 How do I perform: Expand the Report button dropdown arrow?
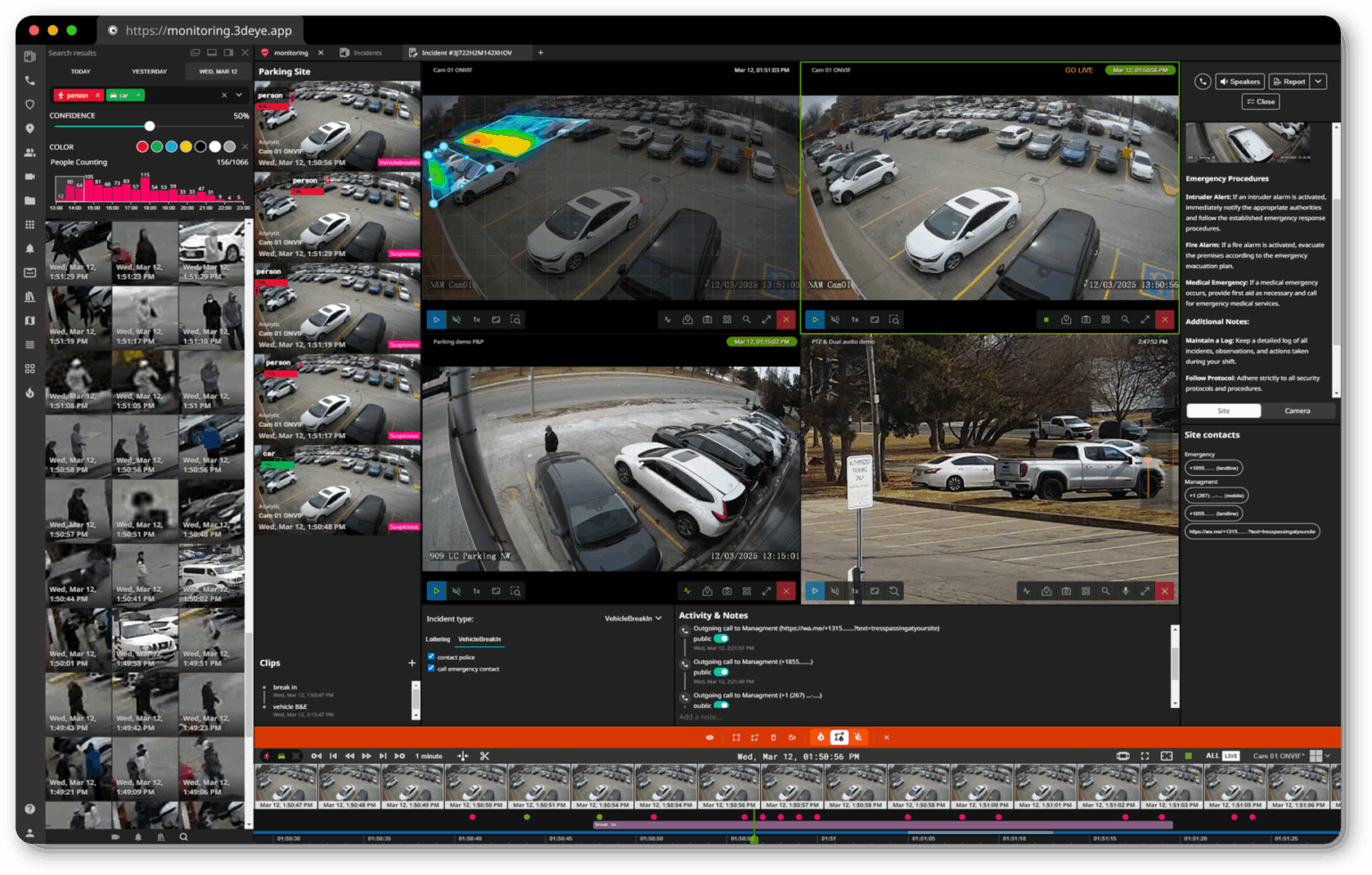point(1318,81)
